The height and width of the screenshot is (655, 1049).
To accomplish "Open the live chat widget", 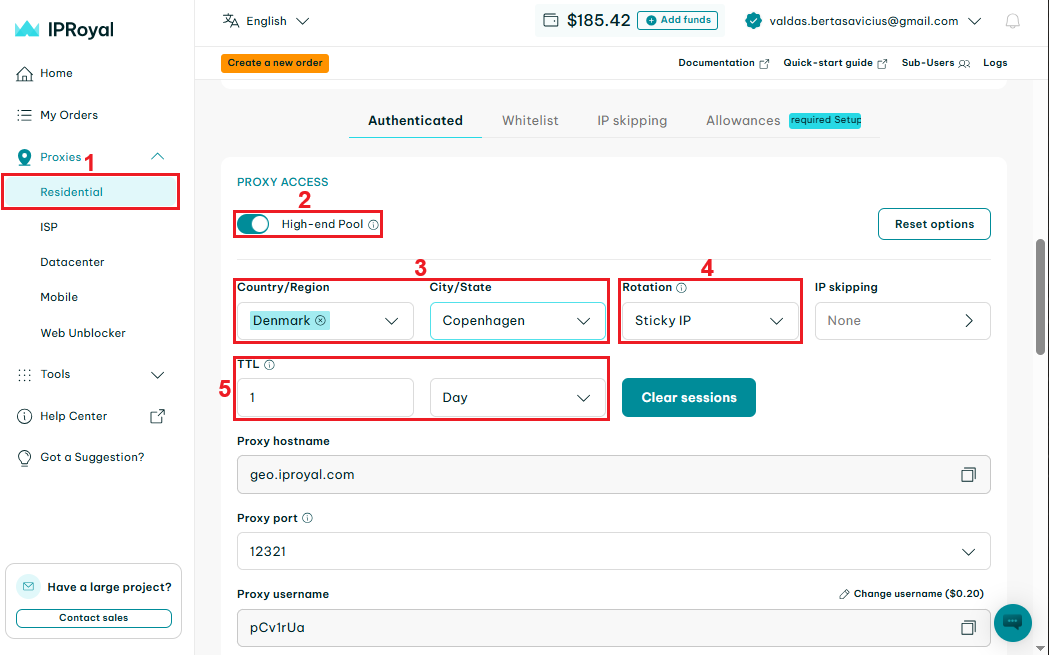I will (1013, 623).
